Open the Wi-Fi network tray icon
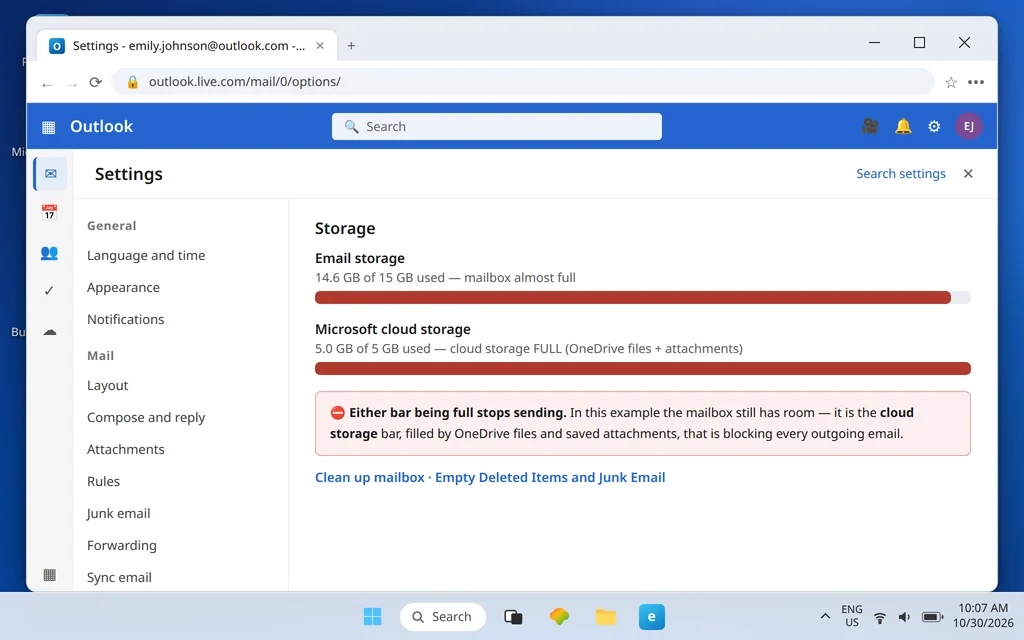 coord(880,617)
